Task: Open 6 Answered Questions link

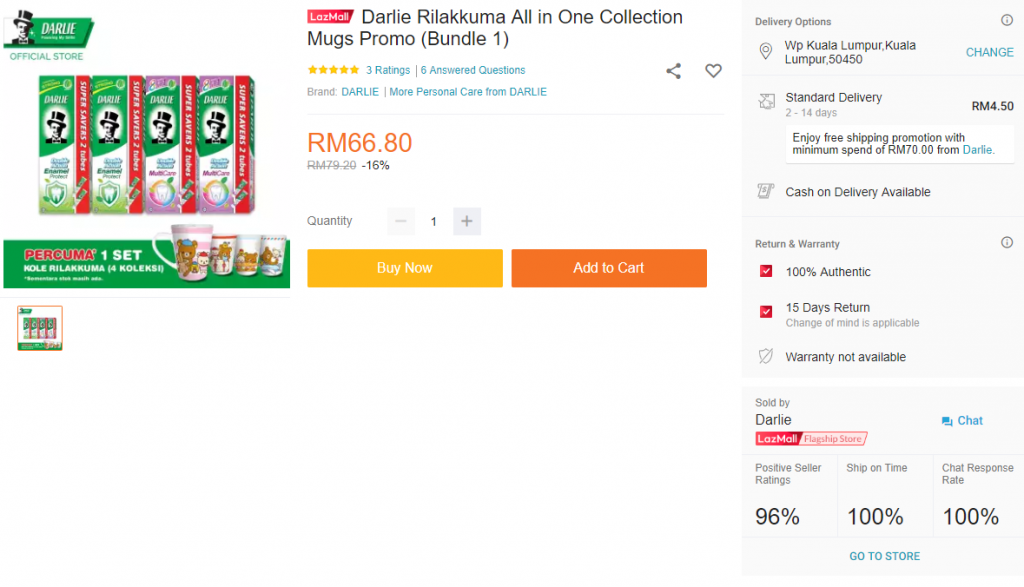Action: coord(473,70)
